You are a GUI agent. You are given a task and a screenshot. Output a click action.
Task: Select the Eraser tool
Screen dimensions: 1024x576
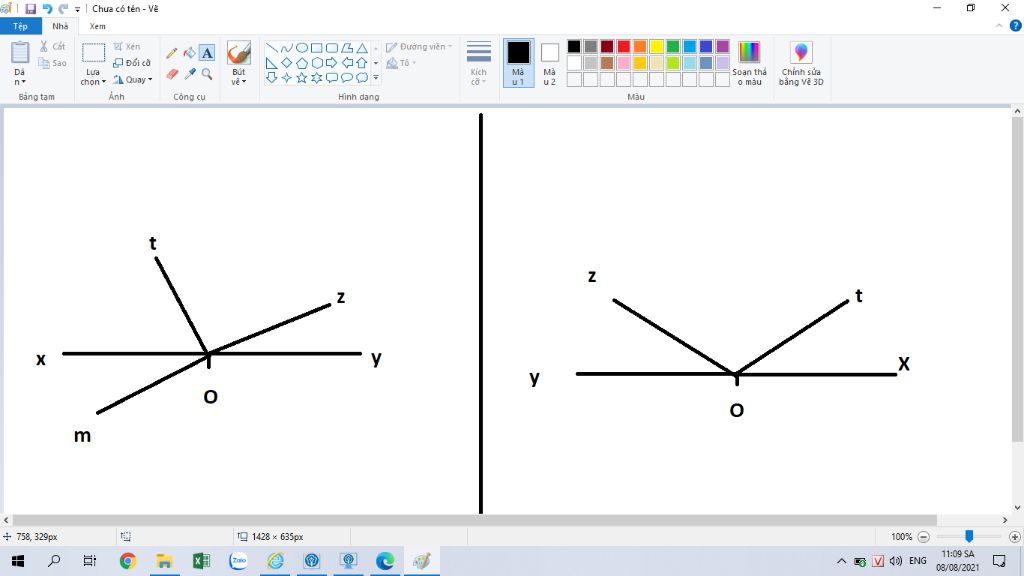(172, 74)
